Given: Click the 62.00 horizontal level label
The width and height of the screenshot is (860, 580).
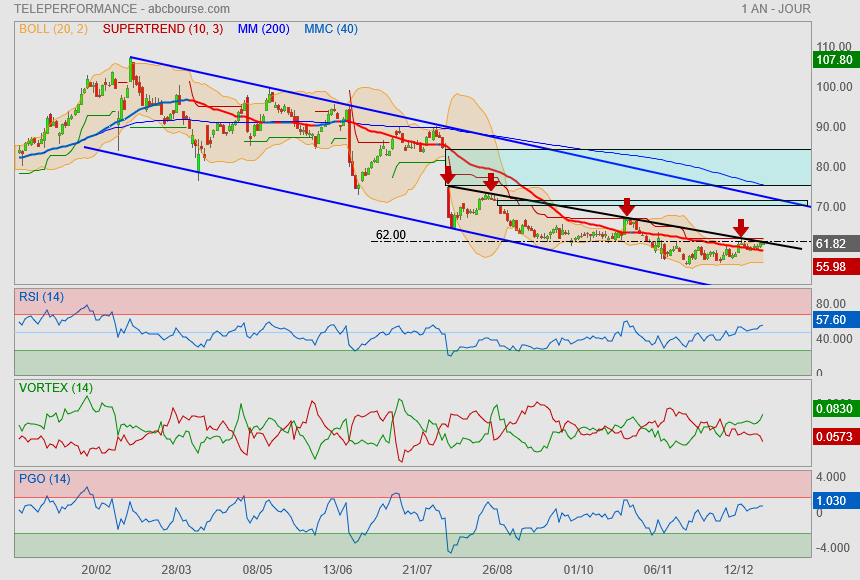Looking at the screenshot, I should click(390, 235).
